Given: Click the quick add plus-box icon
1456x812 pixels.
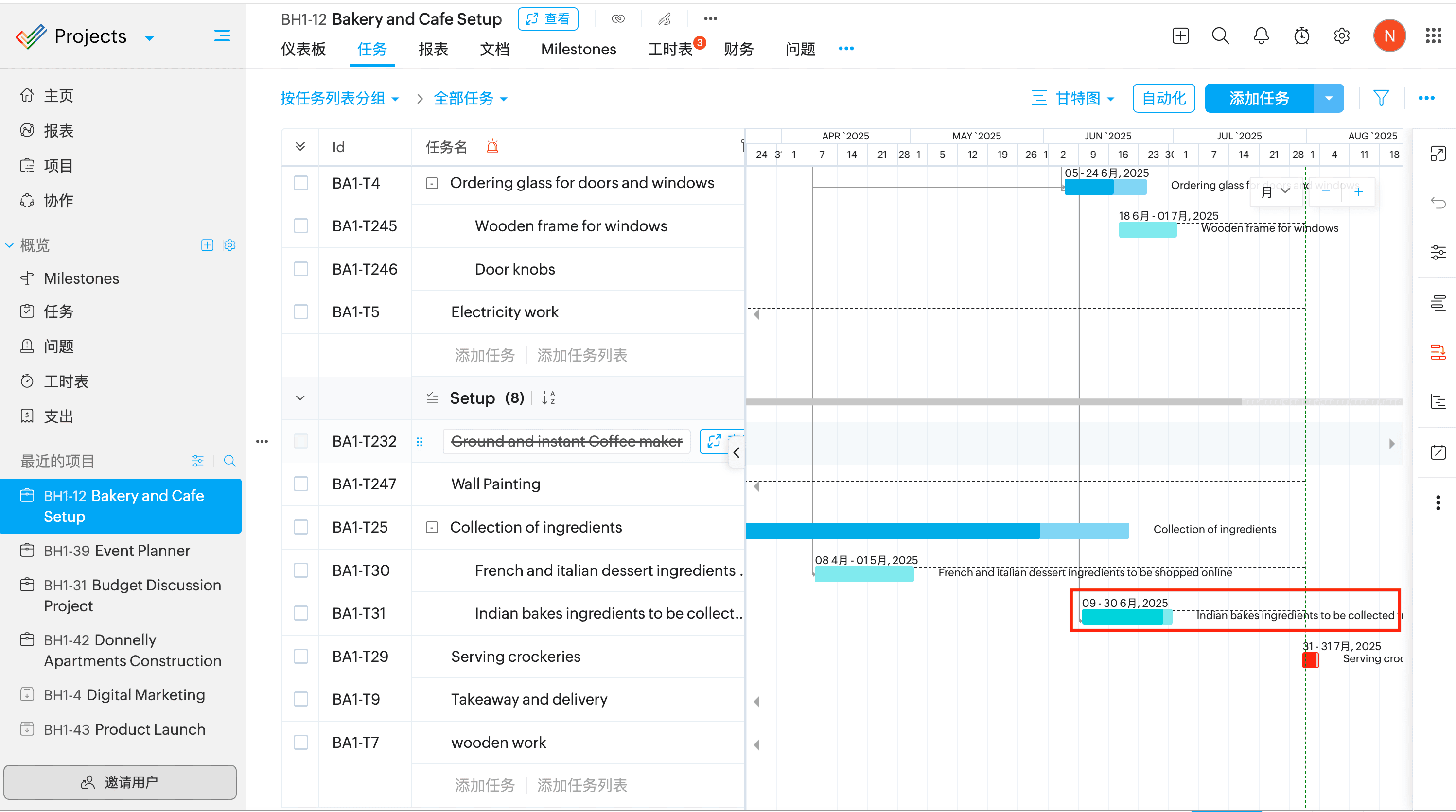Looking at the screenshot, I should (1180, 36).
